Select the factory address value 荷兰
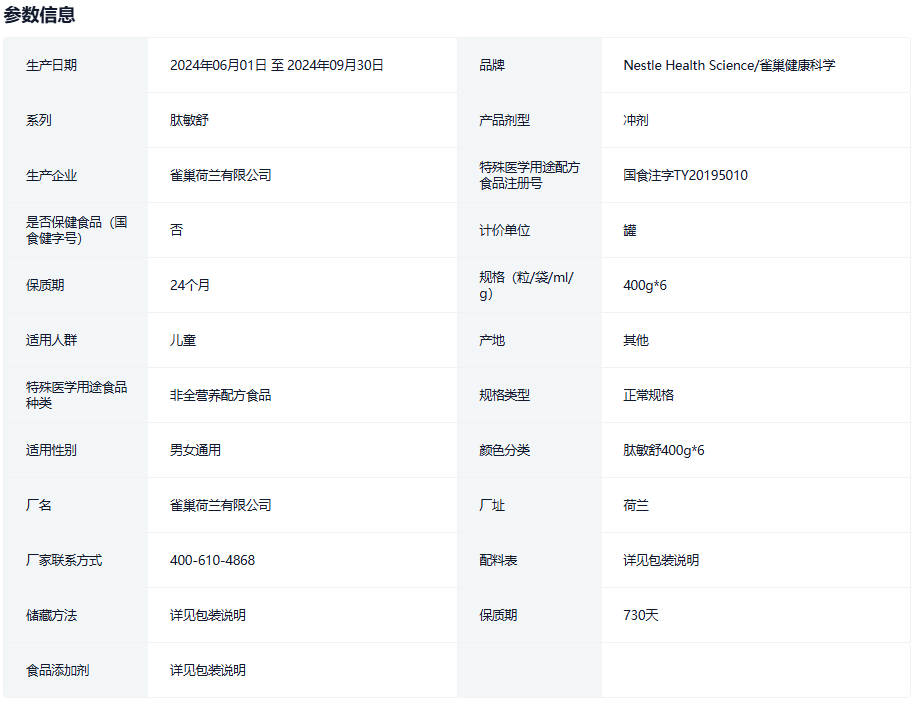Image resolution: width=924 pixels, height=713 pixels. [636, 505]
